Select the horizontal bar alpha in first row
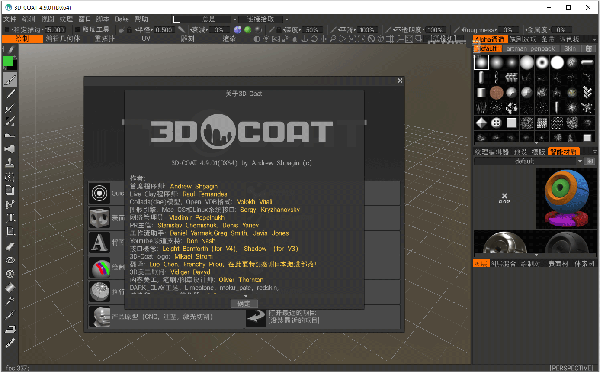This screenshot has height=372, width=600. point(587,62)
